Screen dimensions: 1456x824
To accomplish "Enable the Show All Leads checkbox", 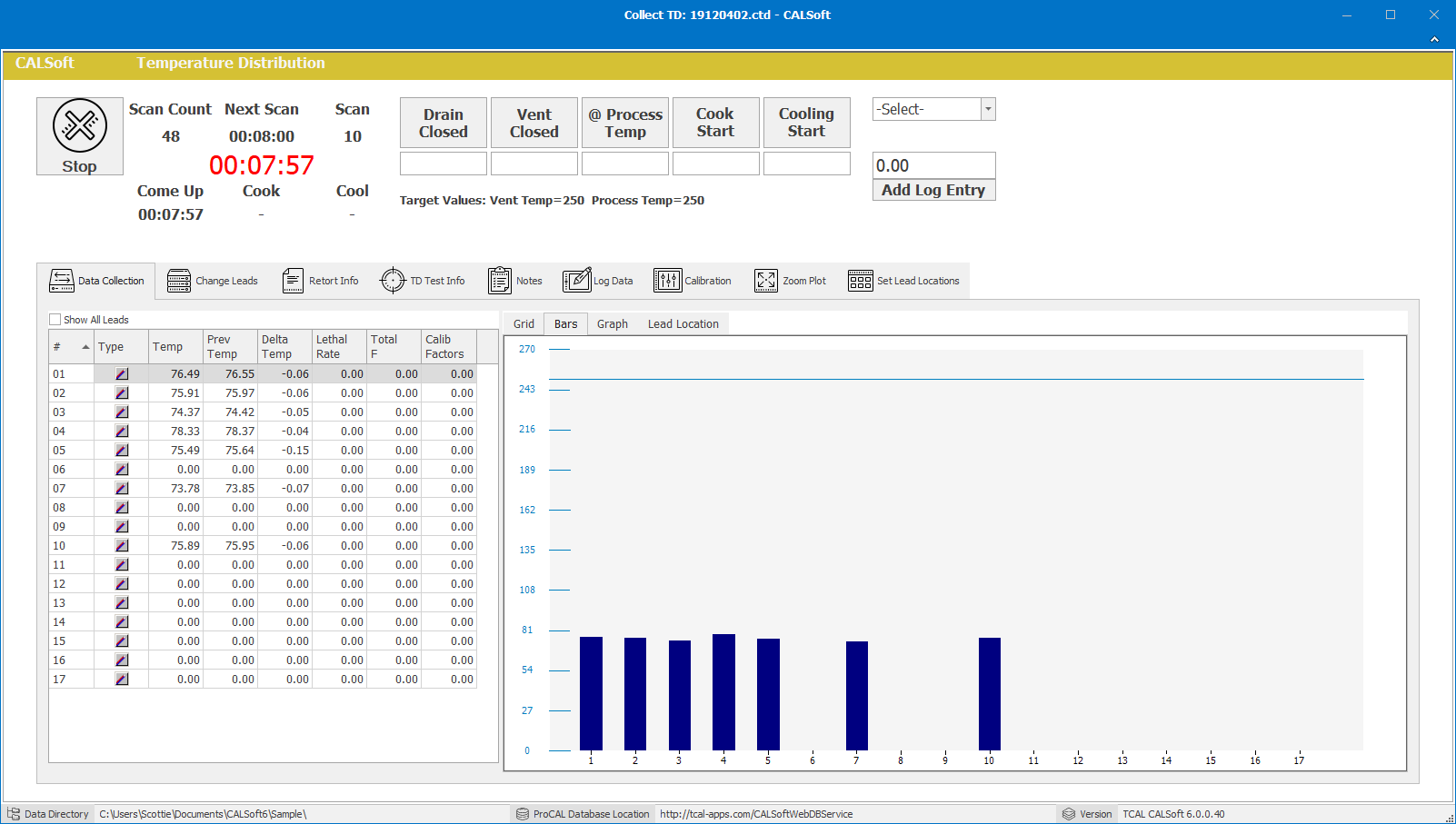I will [55, 320].
